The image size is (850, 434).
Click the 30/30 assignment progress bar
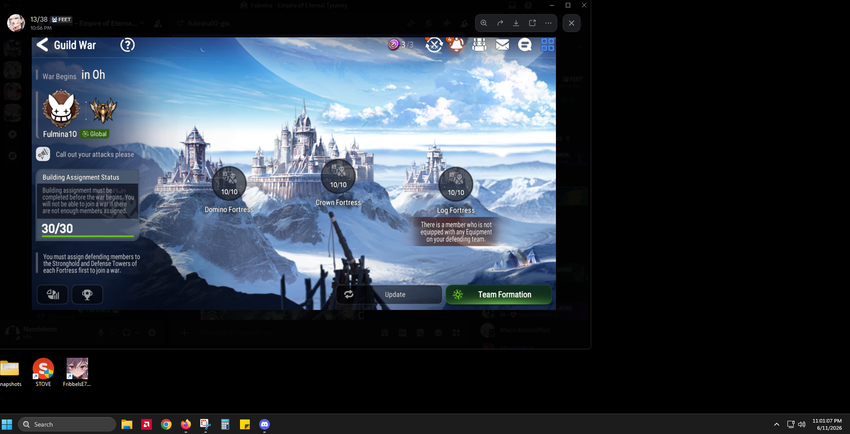[87, 236]
